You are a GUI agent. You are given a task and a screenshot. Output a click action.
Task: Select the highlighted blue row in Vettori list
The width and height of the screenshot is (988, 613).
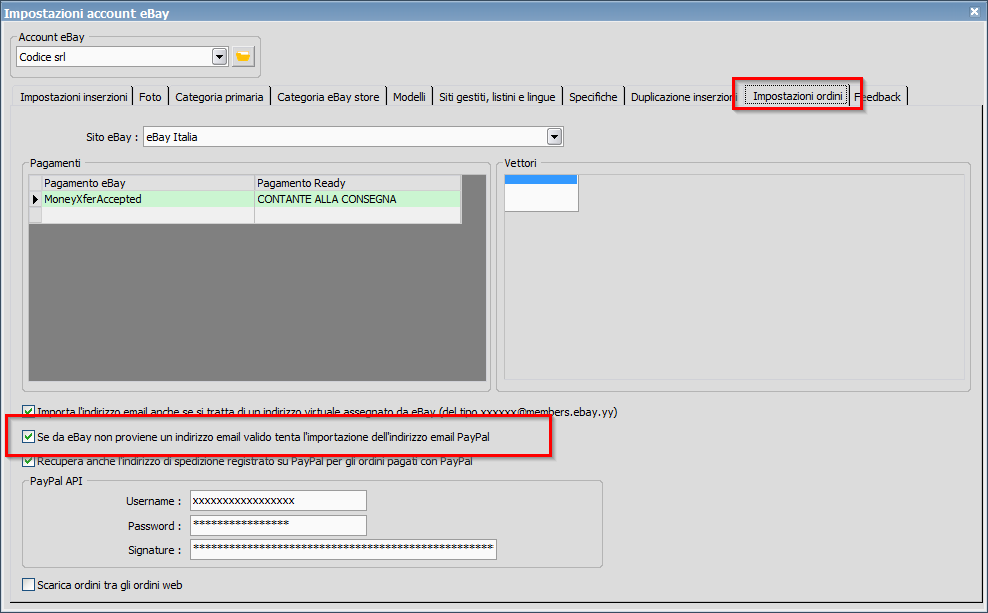pyautogui.click(x=541, y=180)
